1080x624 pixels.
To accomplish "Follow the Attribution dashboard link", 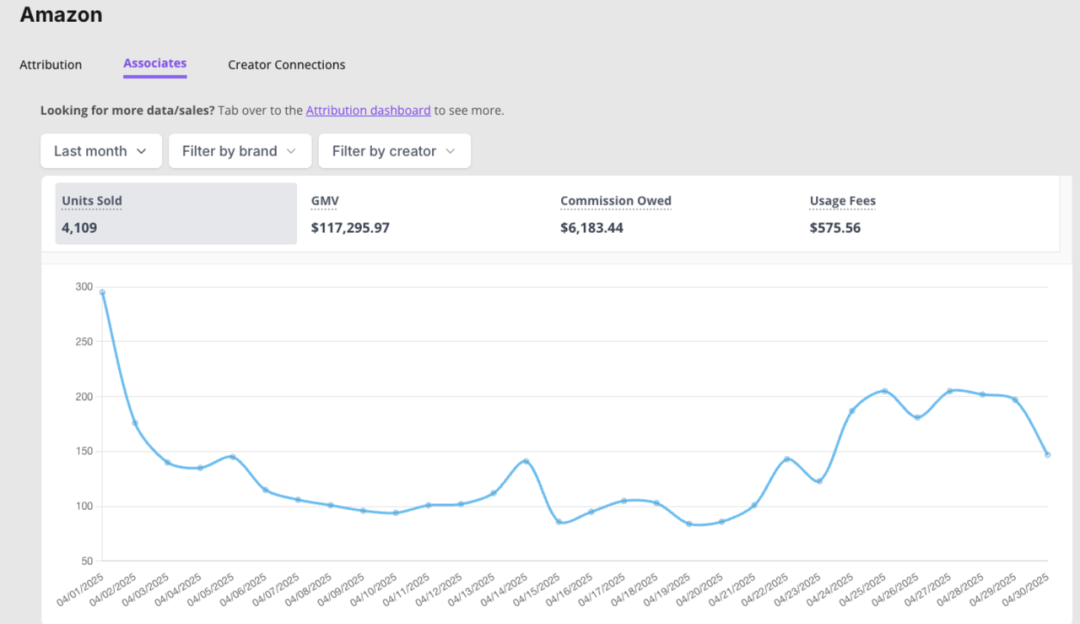I will click(368, 111).
